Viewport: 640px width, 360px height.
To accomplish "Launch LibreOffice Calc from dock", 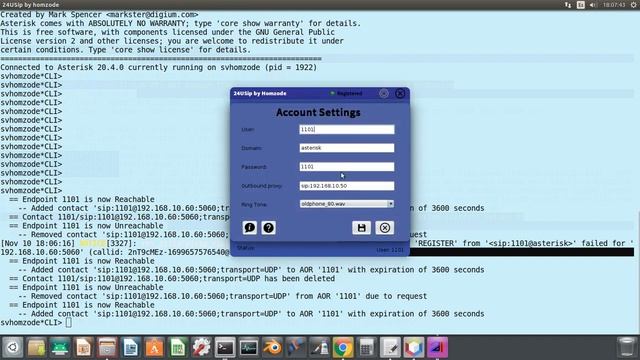I will pyautogui.click(x=178, y=348).
